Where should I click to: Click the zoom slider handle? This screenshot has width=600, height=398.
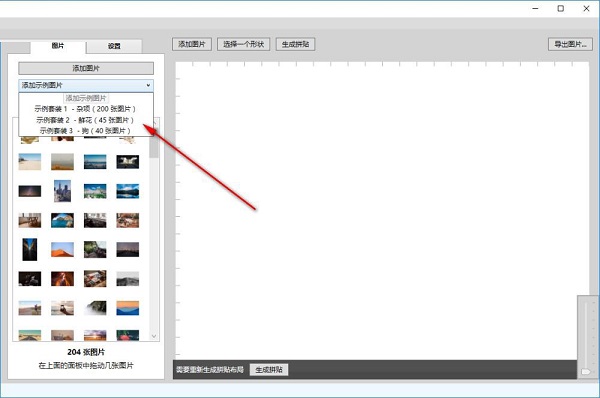pos(586,372)
